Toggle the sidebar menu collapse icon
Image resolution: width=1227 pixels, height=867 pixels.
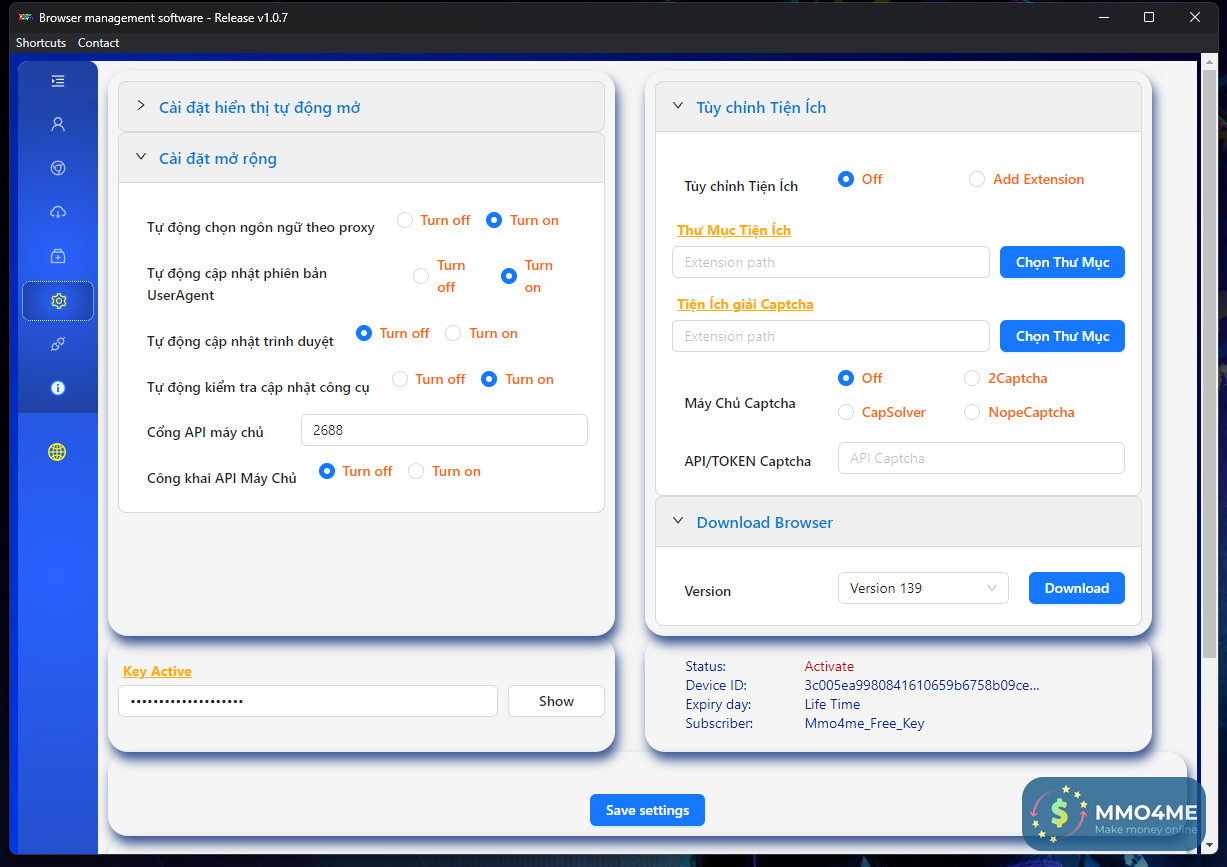coord(58,81)
